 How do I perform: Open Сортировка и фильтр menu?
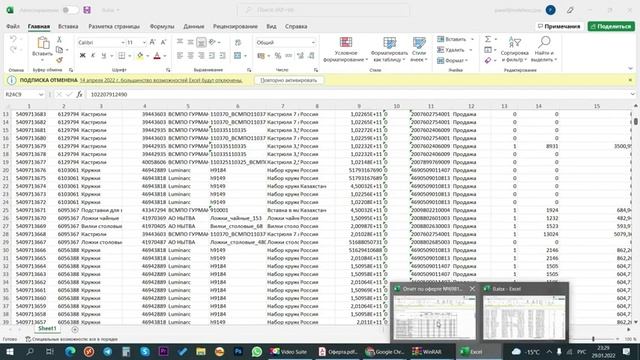coord(514,50)
